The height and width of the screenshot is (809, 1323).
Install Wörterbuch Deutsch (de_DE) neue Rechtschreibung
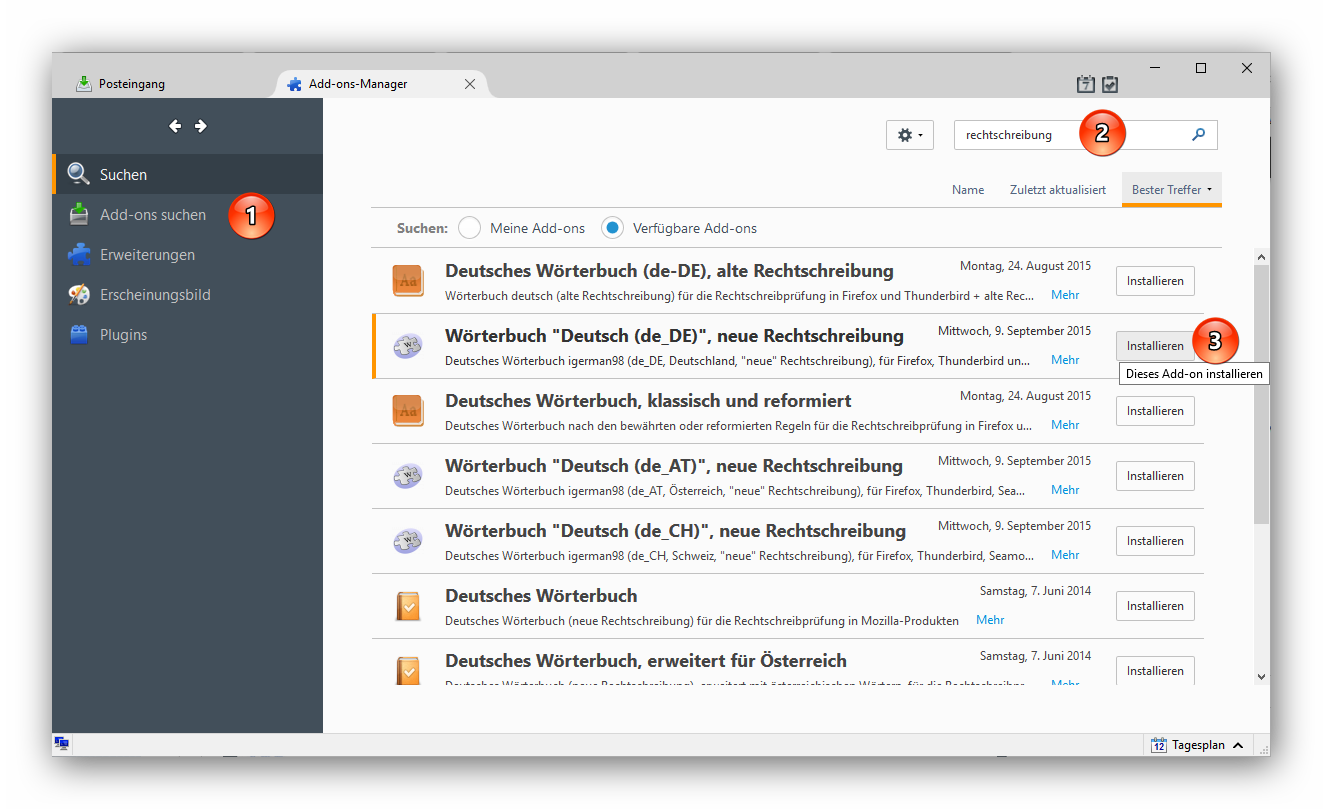[x=1155, y=346]
